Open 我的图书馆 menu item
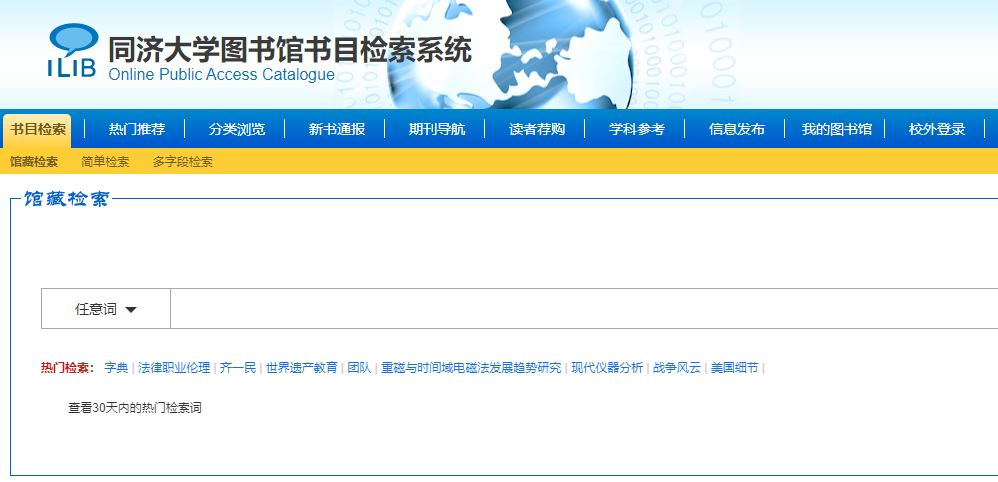Screen dimensions: 998x482 coord(836,129)
